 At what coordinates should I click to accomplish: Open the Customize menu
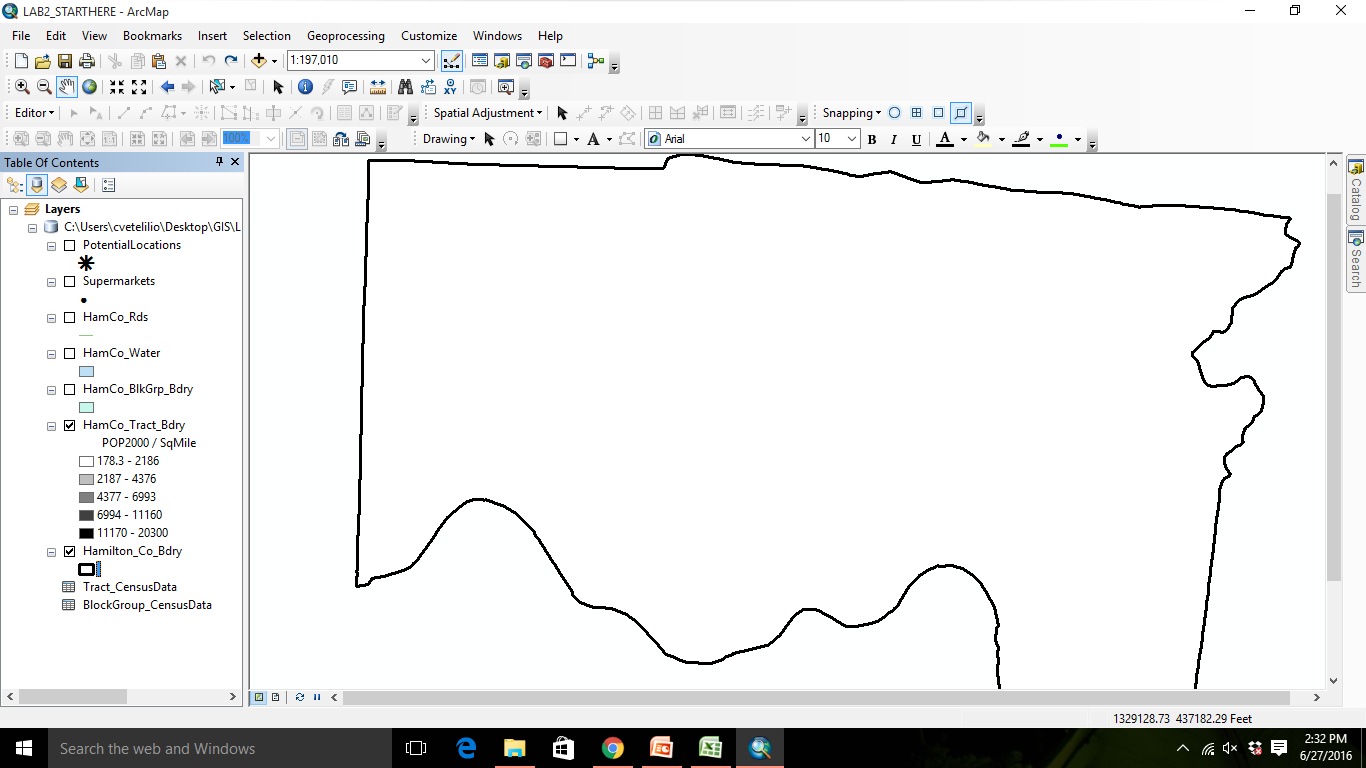pos(429,36)
